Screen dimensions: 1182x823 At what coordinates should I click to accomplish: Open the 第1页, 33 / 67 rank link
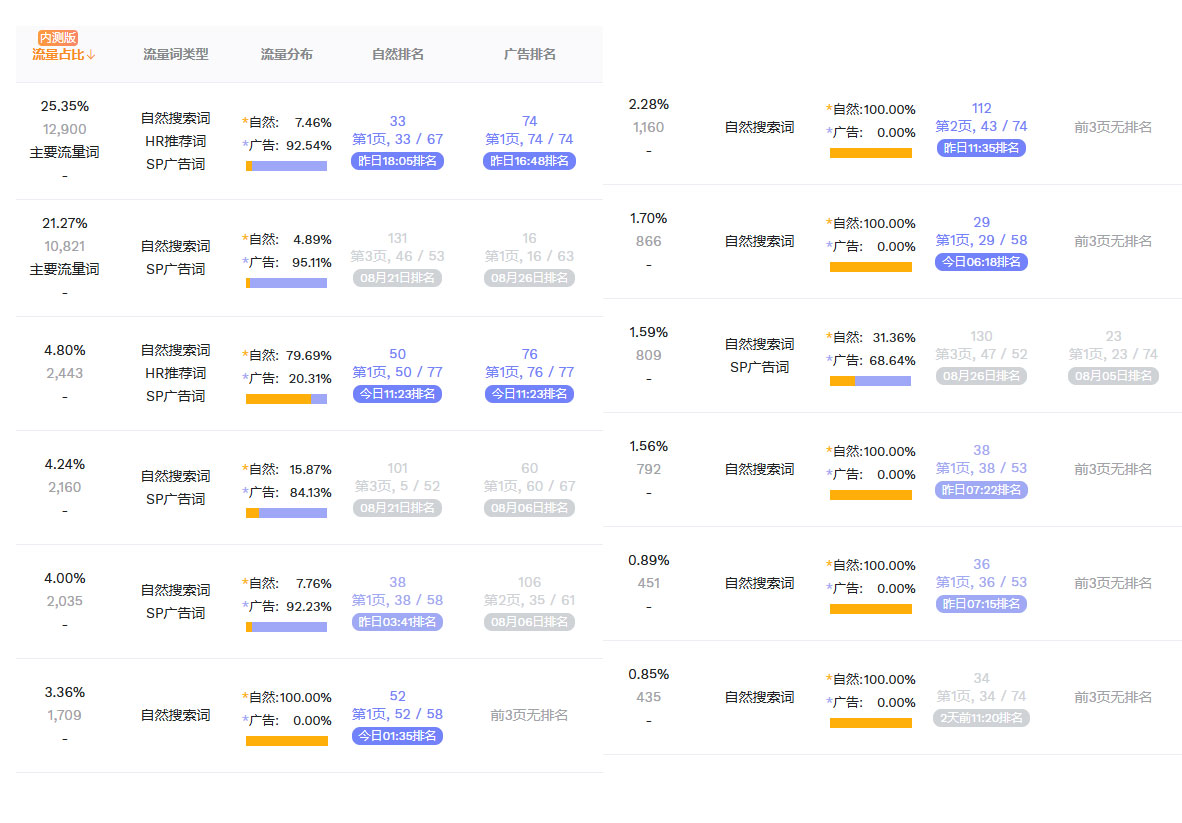[397, 140]
